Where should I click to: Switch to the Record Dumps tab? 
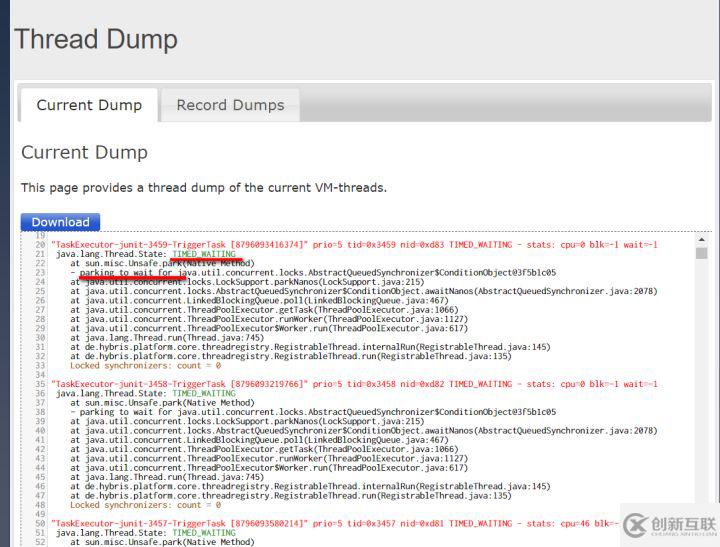230,105
